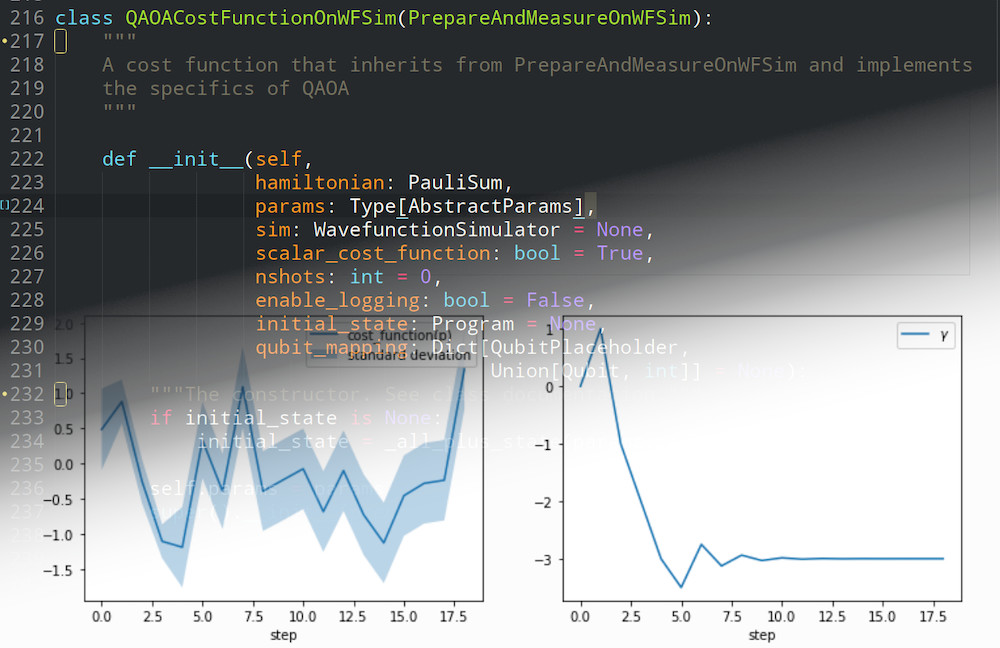Screen dimensions: 1000x648
Task: Click the γ legend box in right plot
Action: pos(926,337)
